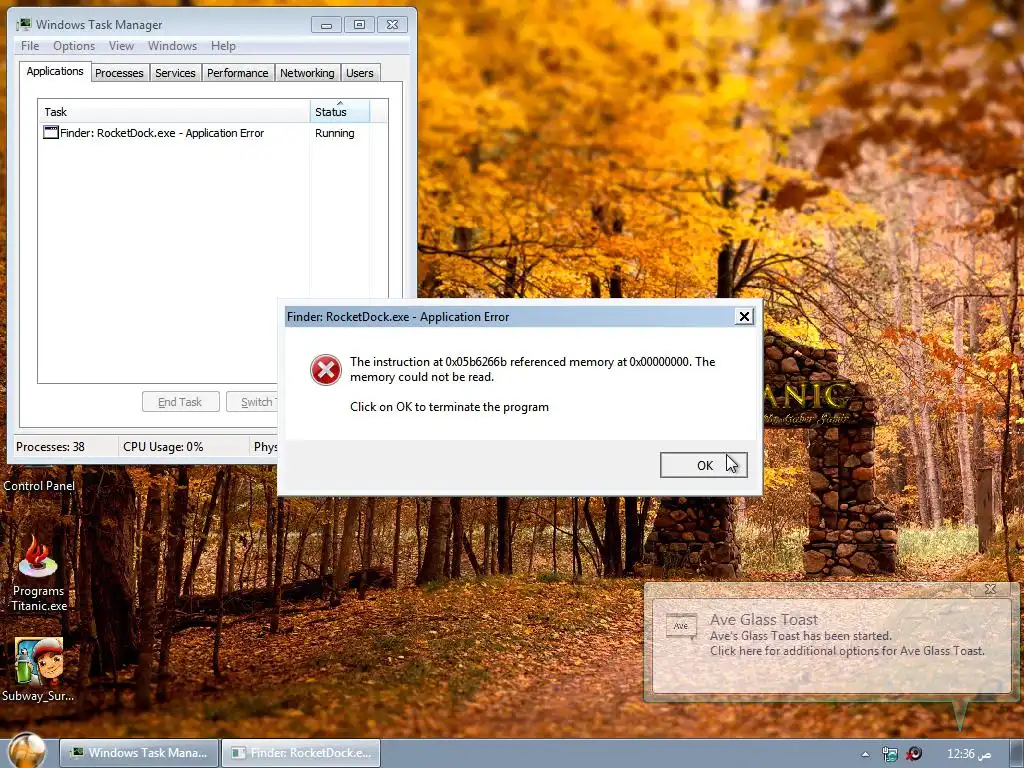Image resolution: width=1024 pixels, height=768 pixels.
Task: Click the taskbar clock showing 12:36
Action: [x=968, y=754]
